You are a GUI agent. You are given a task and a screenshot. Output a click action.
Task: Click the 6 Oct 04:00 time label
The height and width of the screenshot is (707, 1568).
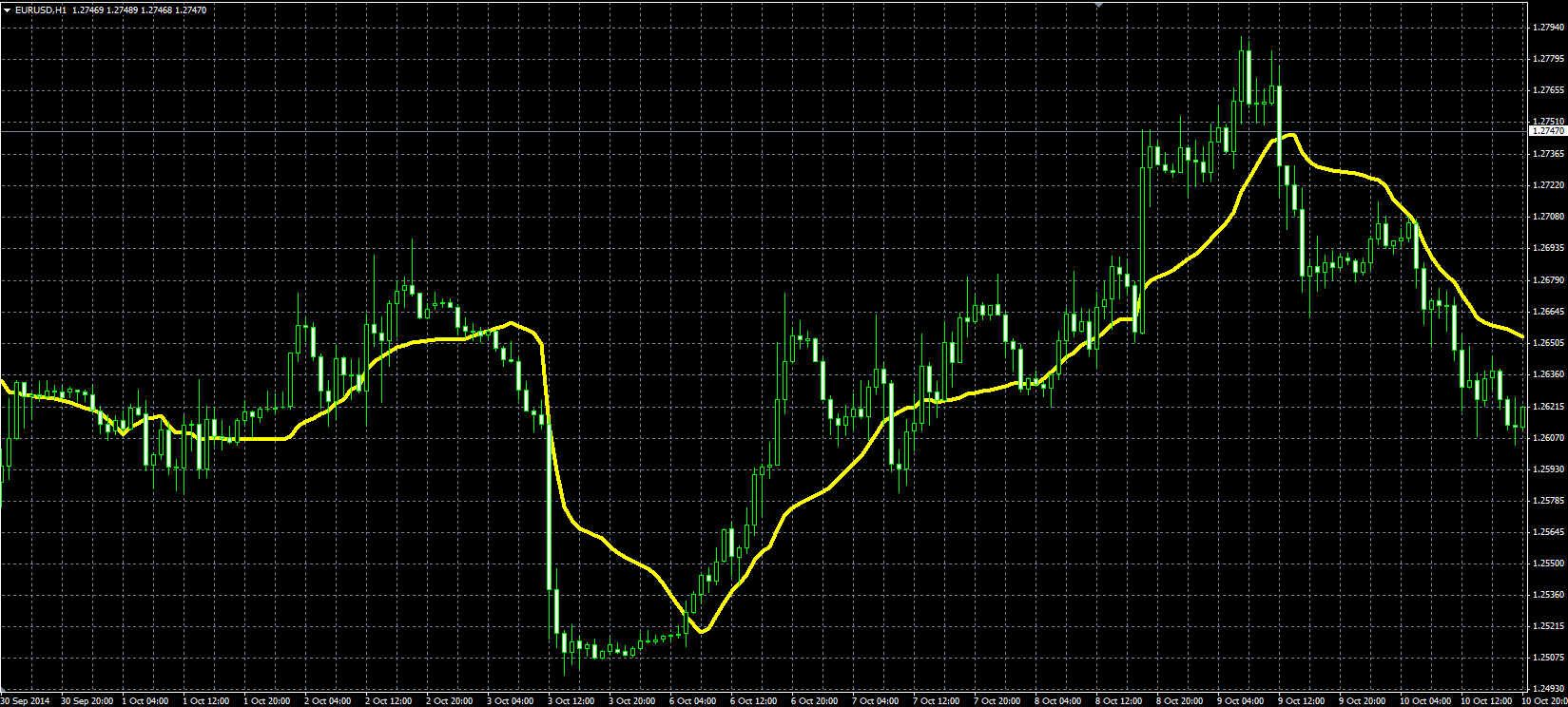694,701
